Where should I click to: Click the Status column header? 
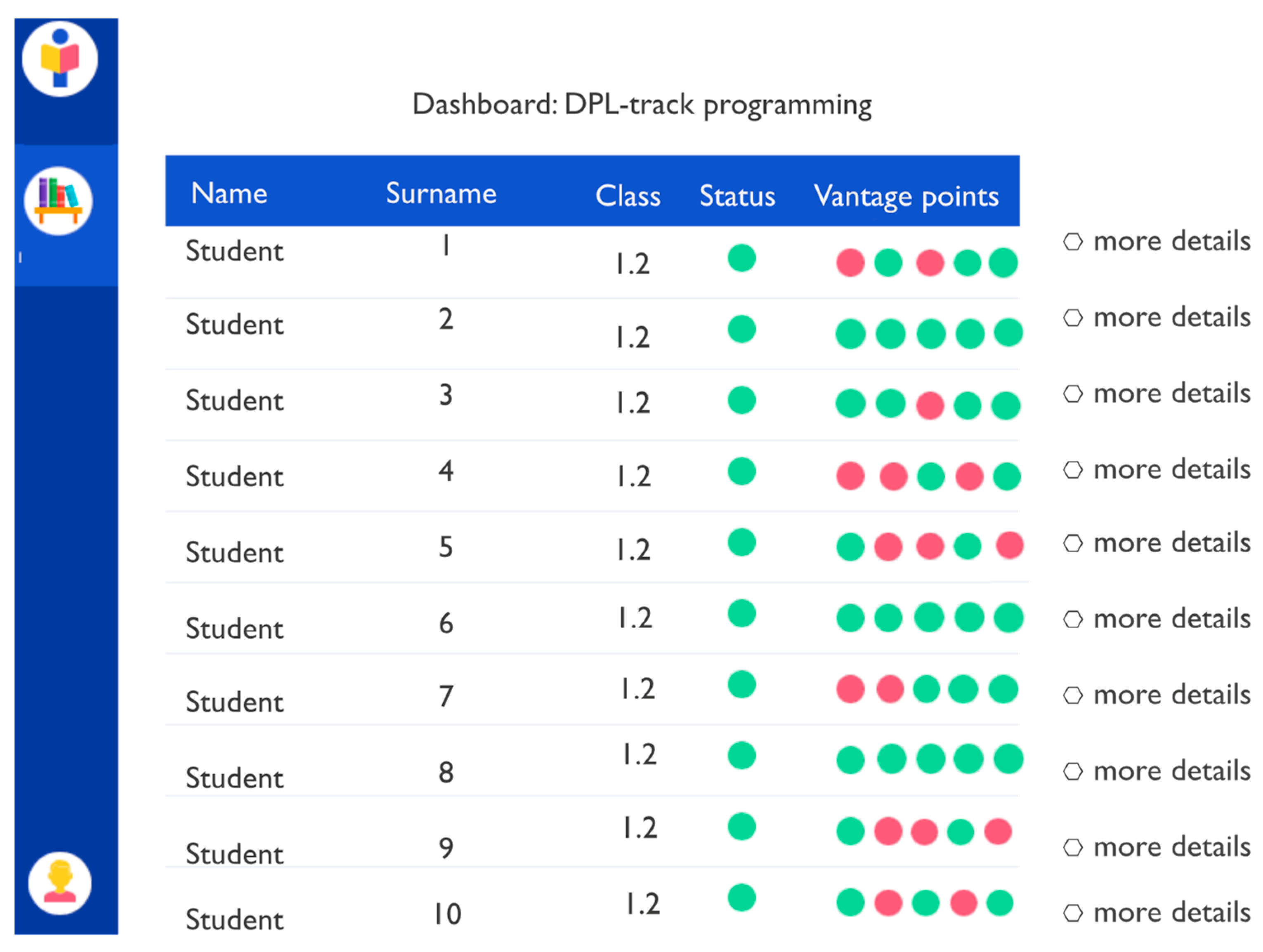coord(737,196)
